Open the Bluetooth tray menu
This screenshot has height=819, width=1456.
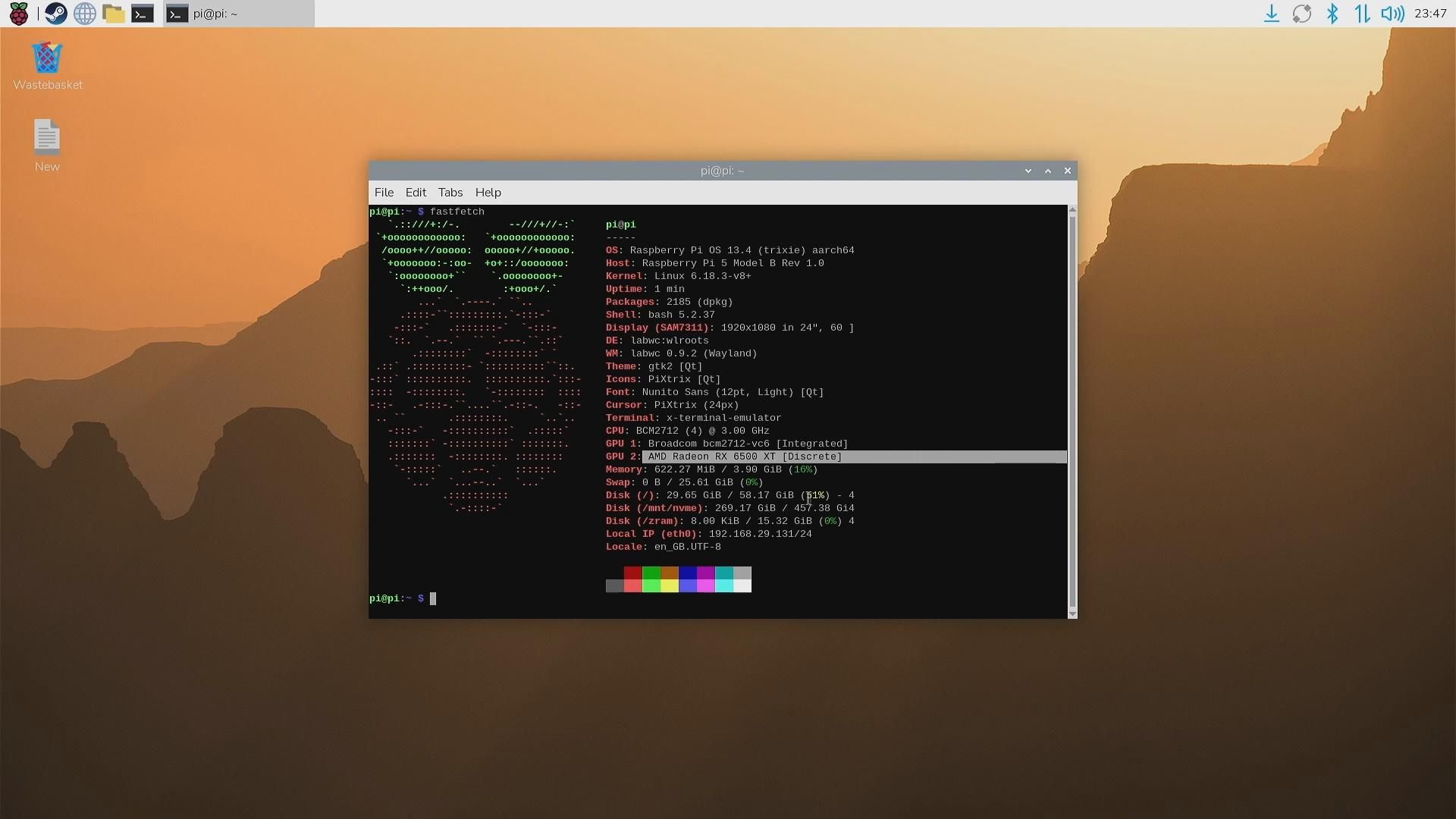(x=1332, y=14)
